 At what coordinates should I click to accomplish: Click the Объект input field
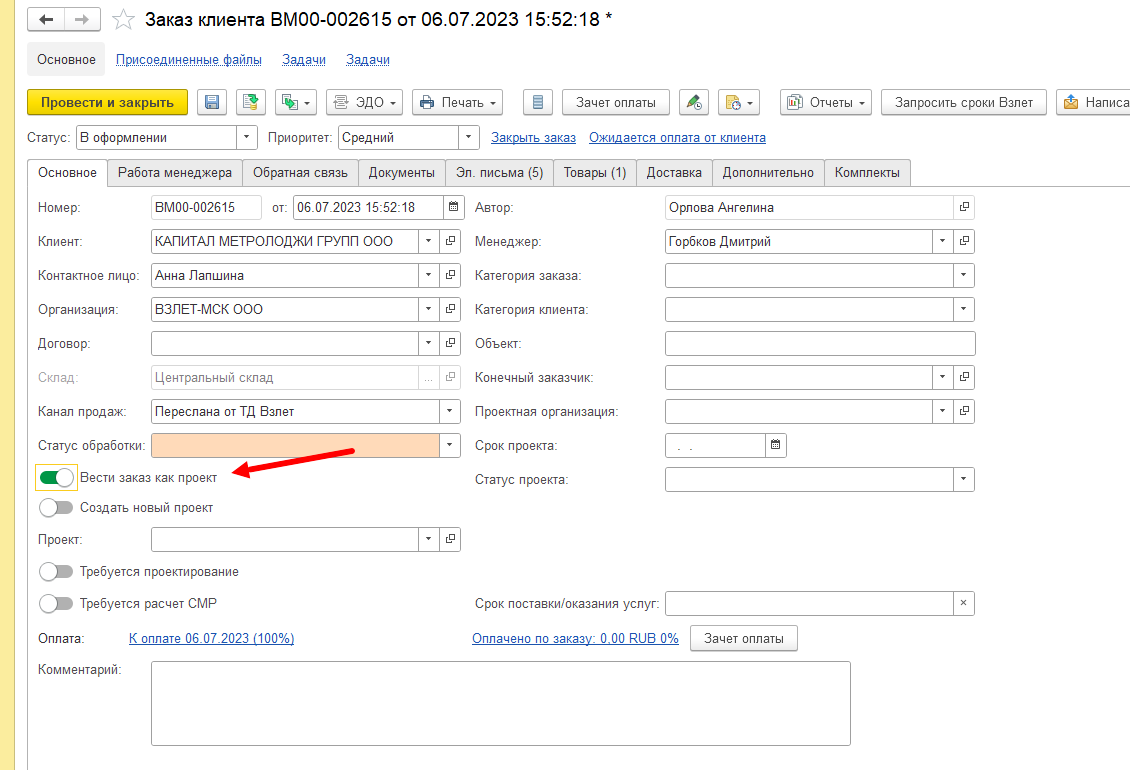click(x=820, y=344)
